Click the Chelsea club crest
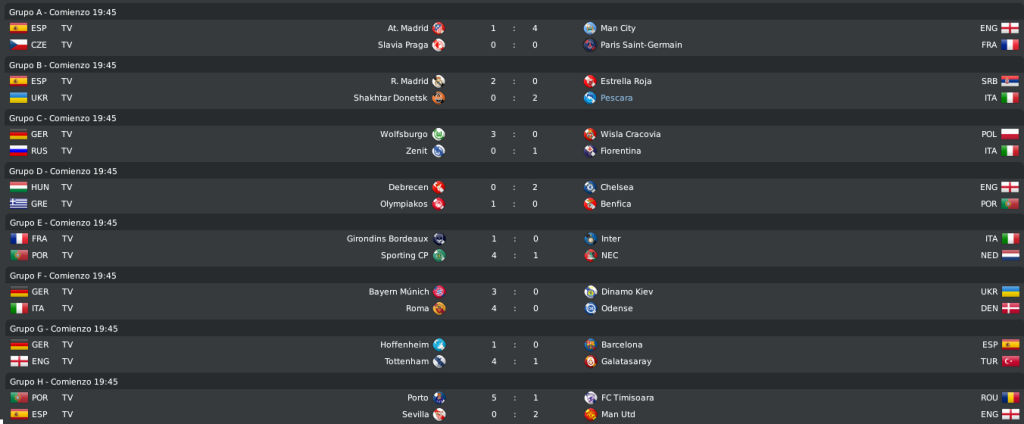Viewport: 1024px width, 424px height. [x=590, y=187]
